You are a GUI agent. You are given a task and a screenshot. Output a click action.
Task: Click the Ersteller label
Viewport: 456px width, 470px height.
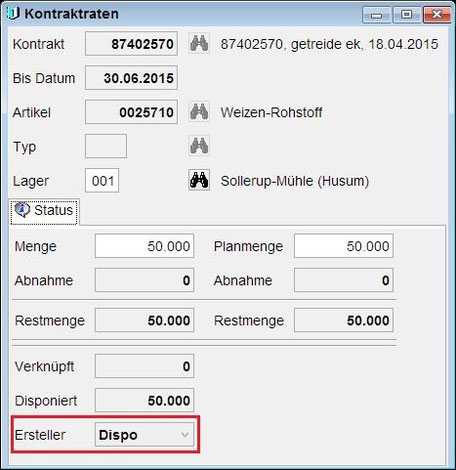(x=40, y=435)
